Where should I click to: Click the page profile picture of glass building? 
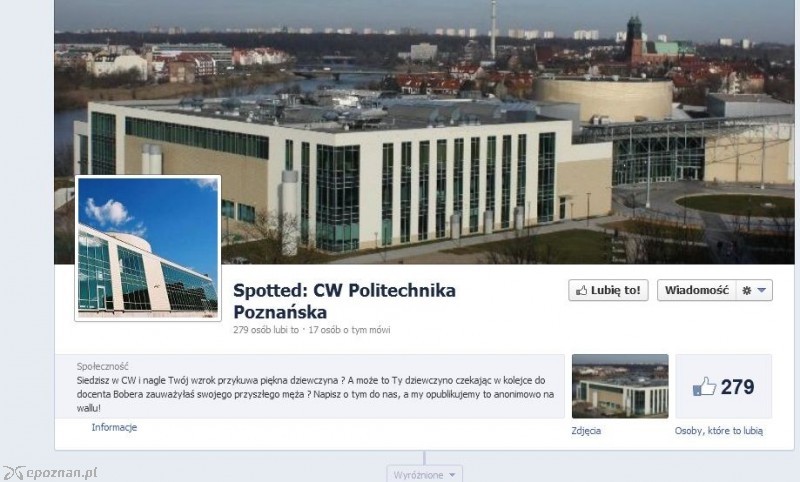148,248
